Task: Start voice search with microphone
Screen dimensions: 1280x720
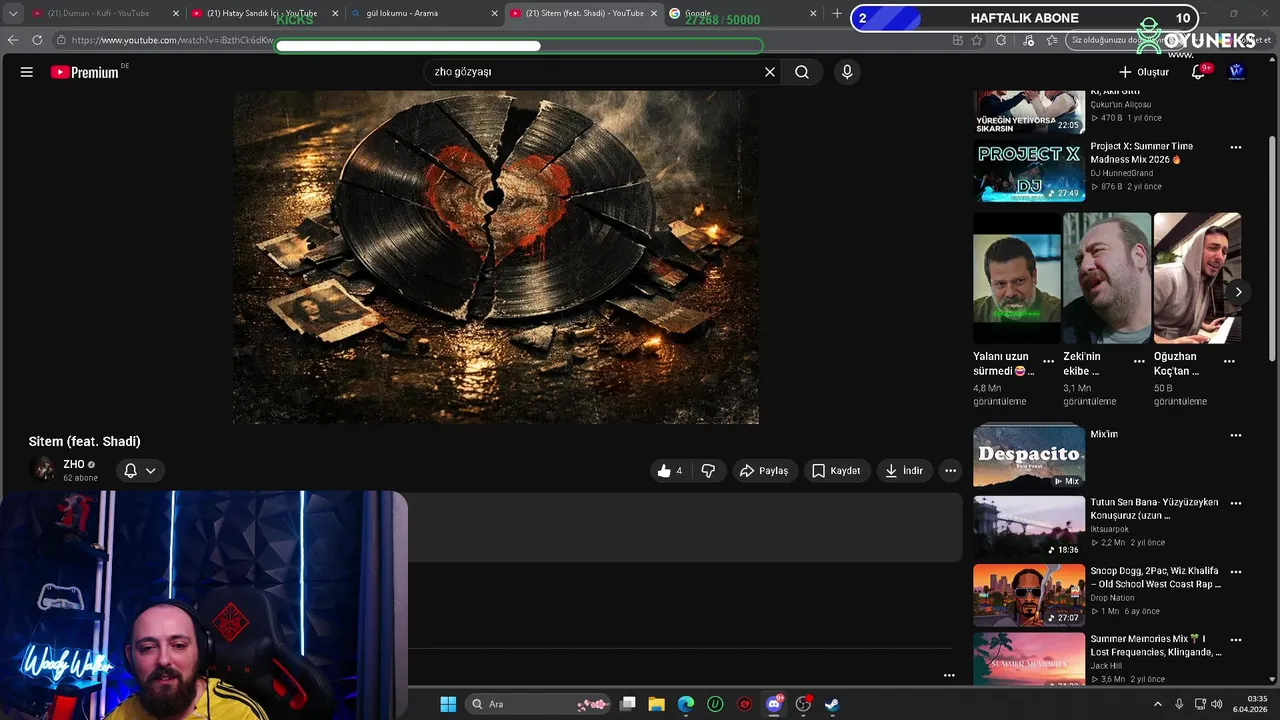Action: click(x=847, y=72)
